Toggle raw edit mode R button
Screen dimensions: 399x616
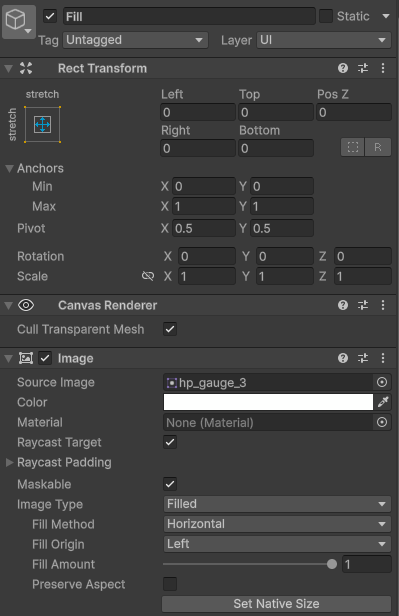(x=378, y=147)
